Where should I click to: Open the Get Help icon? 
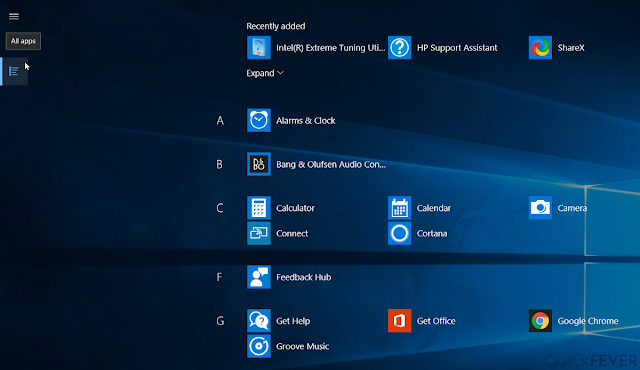pyautogui.click(x=259, y=321)
